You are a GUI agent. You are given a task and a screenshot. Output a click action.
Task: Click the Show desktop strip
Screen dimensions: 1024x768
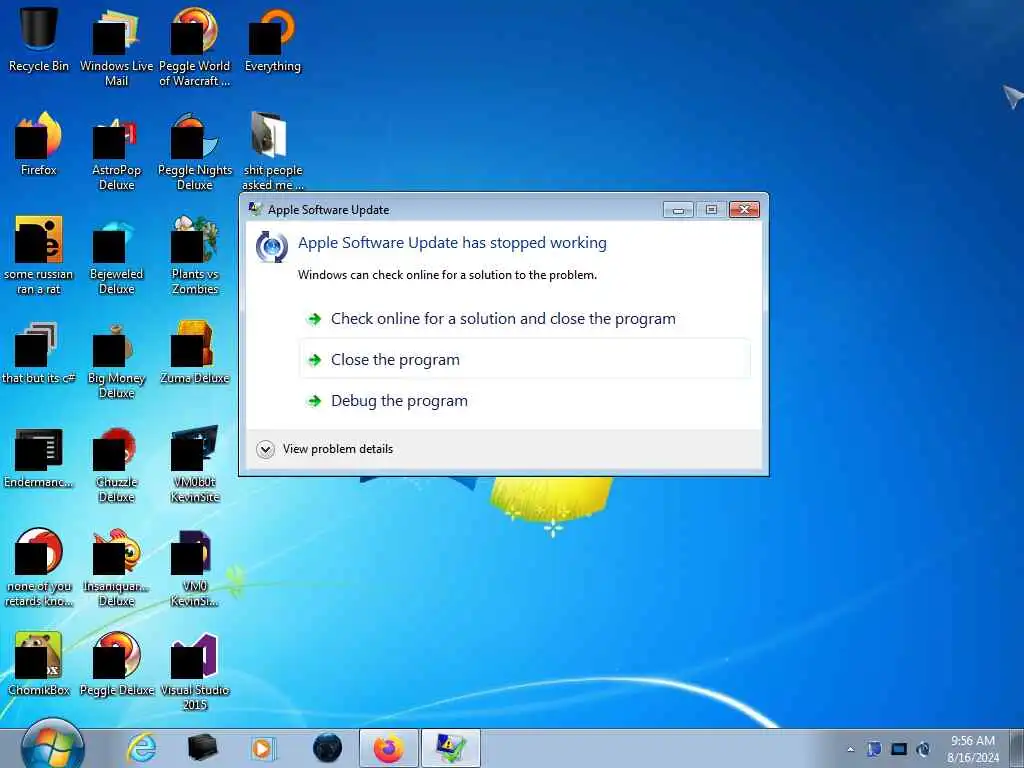pyautogui.click(x=1016, y=748)
